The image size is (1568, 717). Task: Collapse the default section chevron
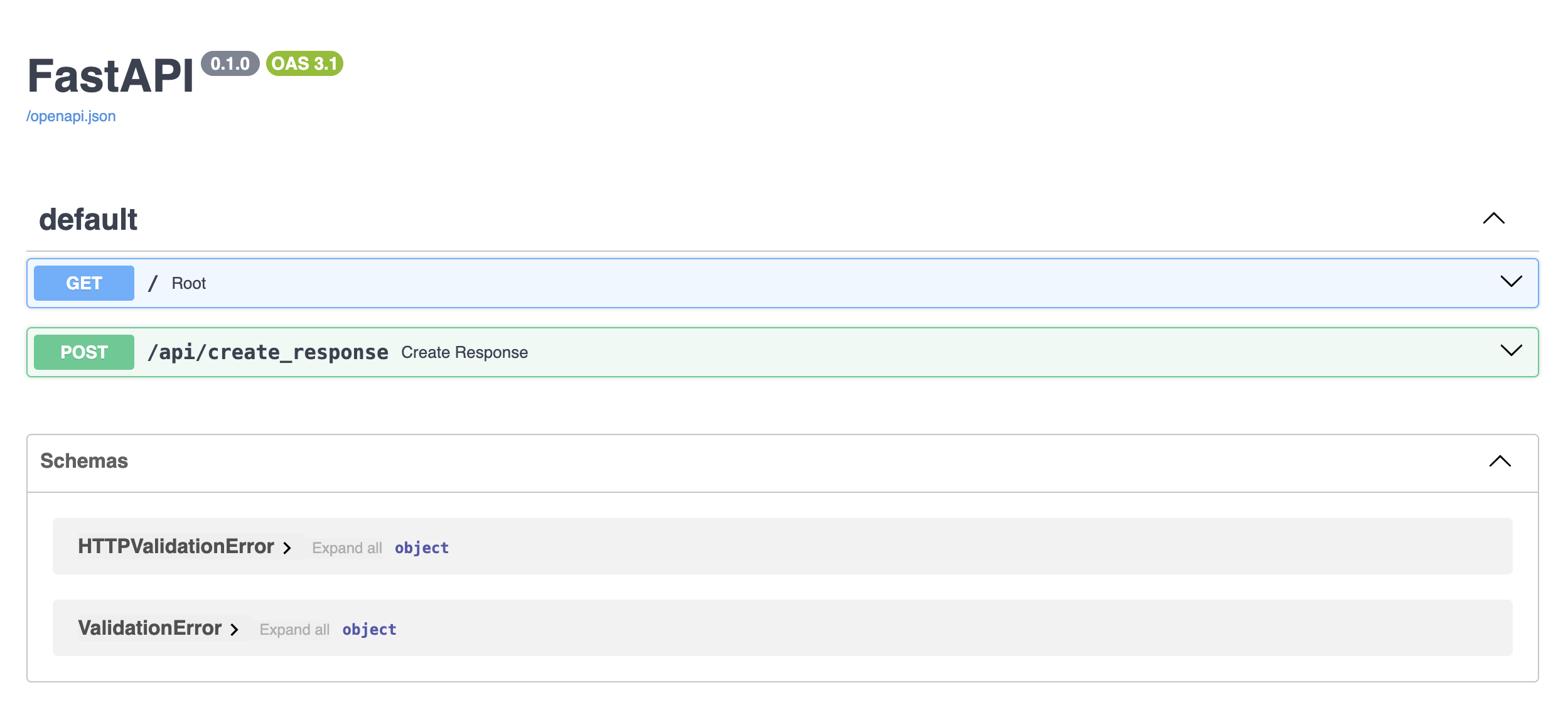1494,218
